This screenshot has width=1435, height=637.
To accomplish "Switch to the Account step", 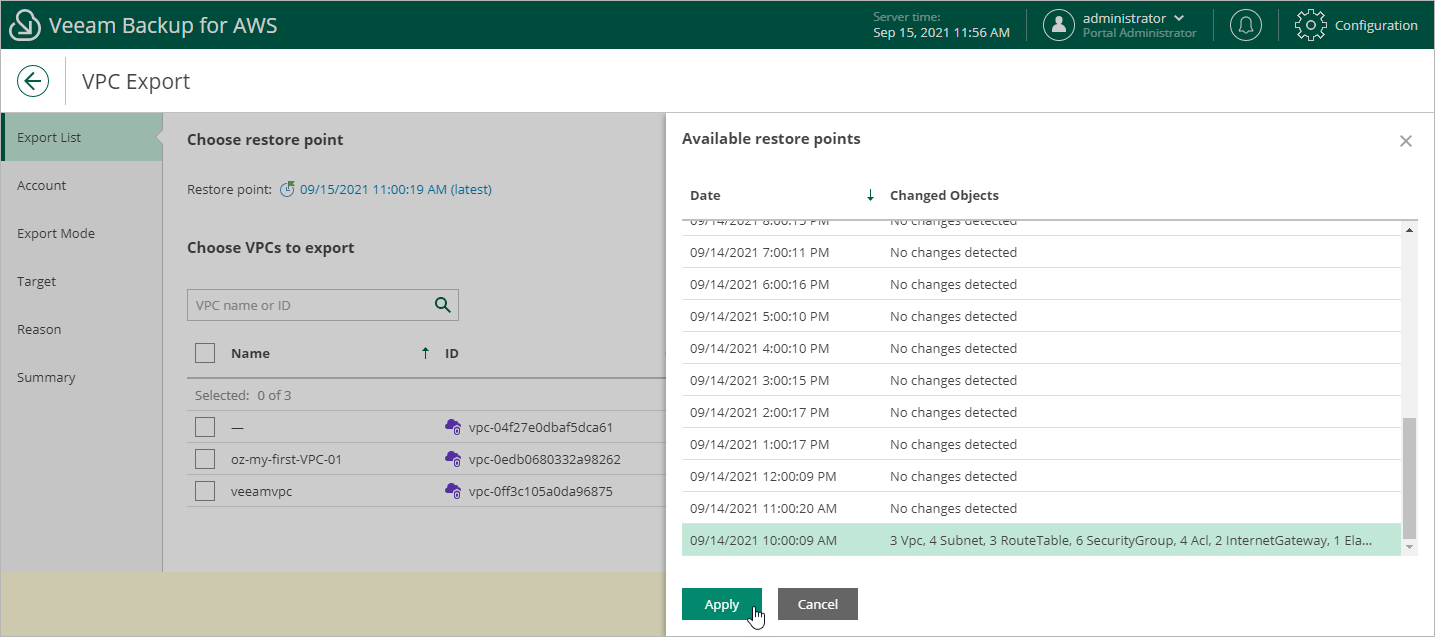I will pos(42,185).
